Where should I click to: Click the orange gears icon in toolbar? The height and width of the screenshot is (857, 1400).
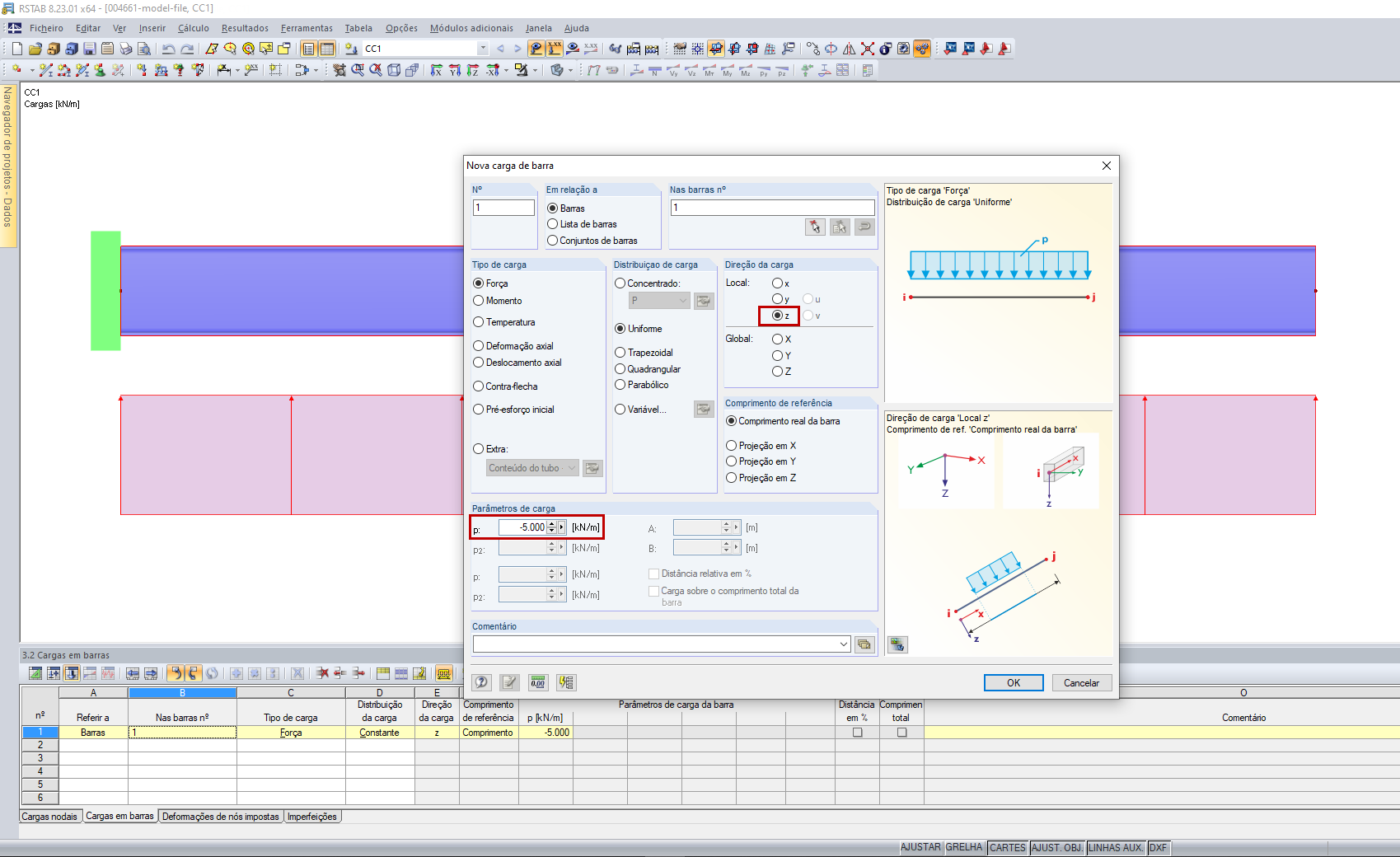922,49
